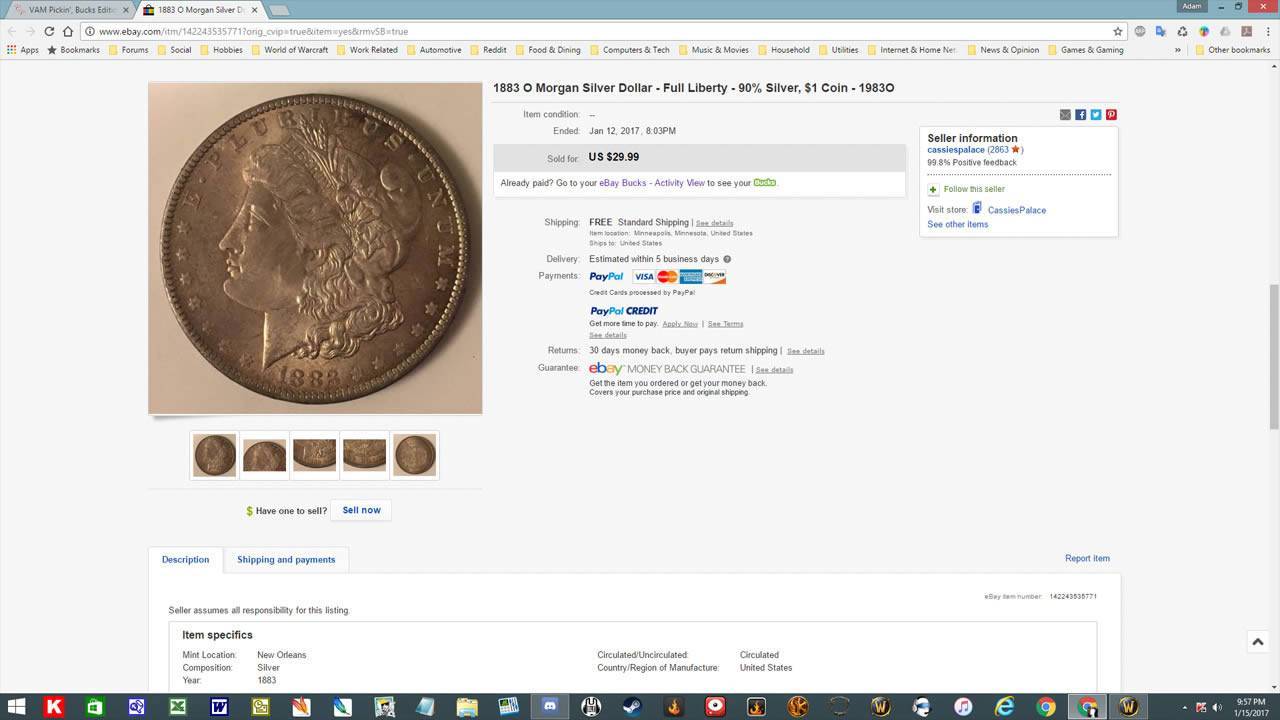The image size is (1280, 720).
Task: Open Internet Explorer from the taskbar
Action: (x=1004, y=707)
